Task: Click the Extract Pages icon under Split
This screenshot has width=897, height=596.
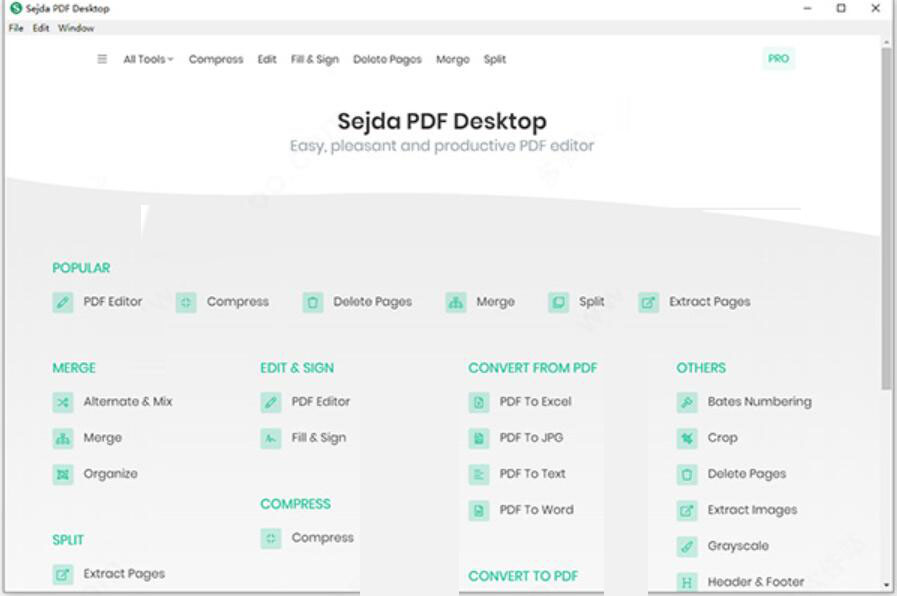Action: click(63, 574)
